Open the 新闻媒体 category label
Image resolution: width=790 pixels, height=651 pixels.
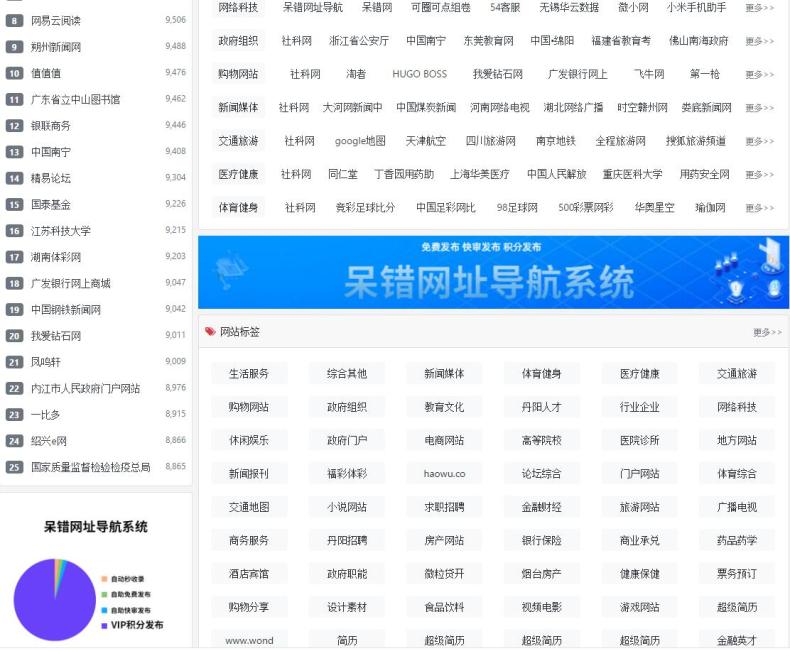click(238, 107)
